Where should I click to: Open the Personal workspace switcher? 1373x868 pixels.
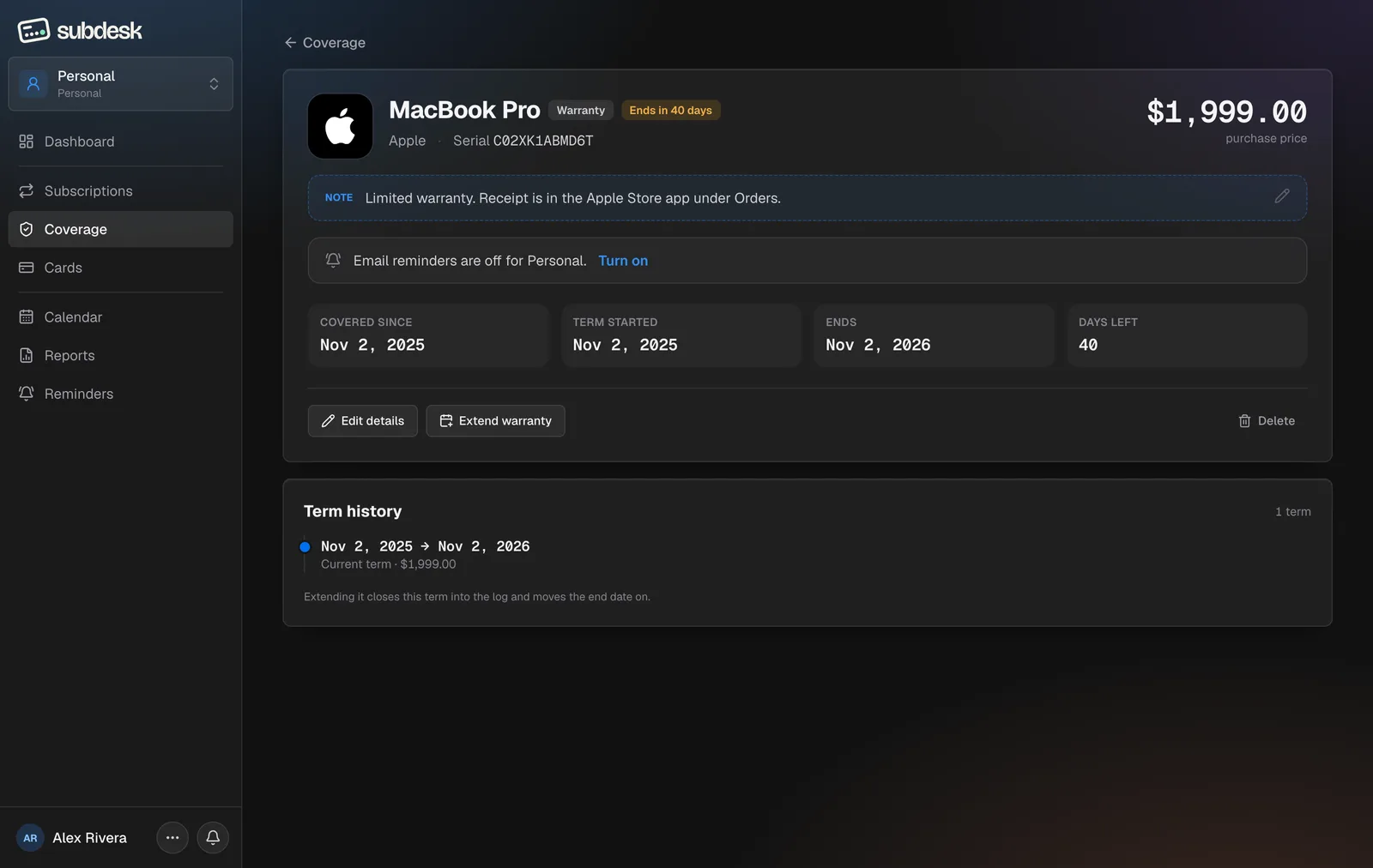point(120,84)
